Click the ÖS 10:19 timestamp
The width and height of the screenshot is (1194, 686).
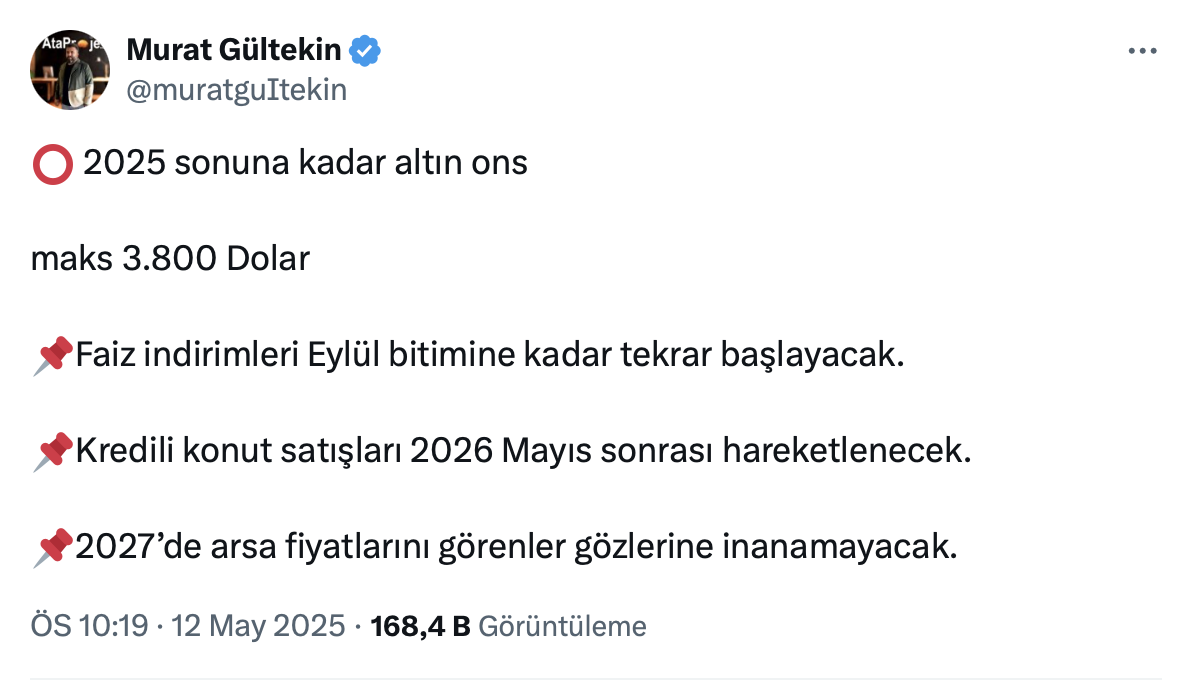pyautogui.click(x=89, y=627)
